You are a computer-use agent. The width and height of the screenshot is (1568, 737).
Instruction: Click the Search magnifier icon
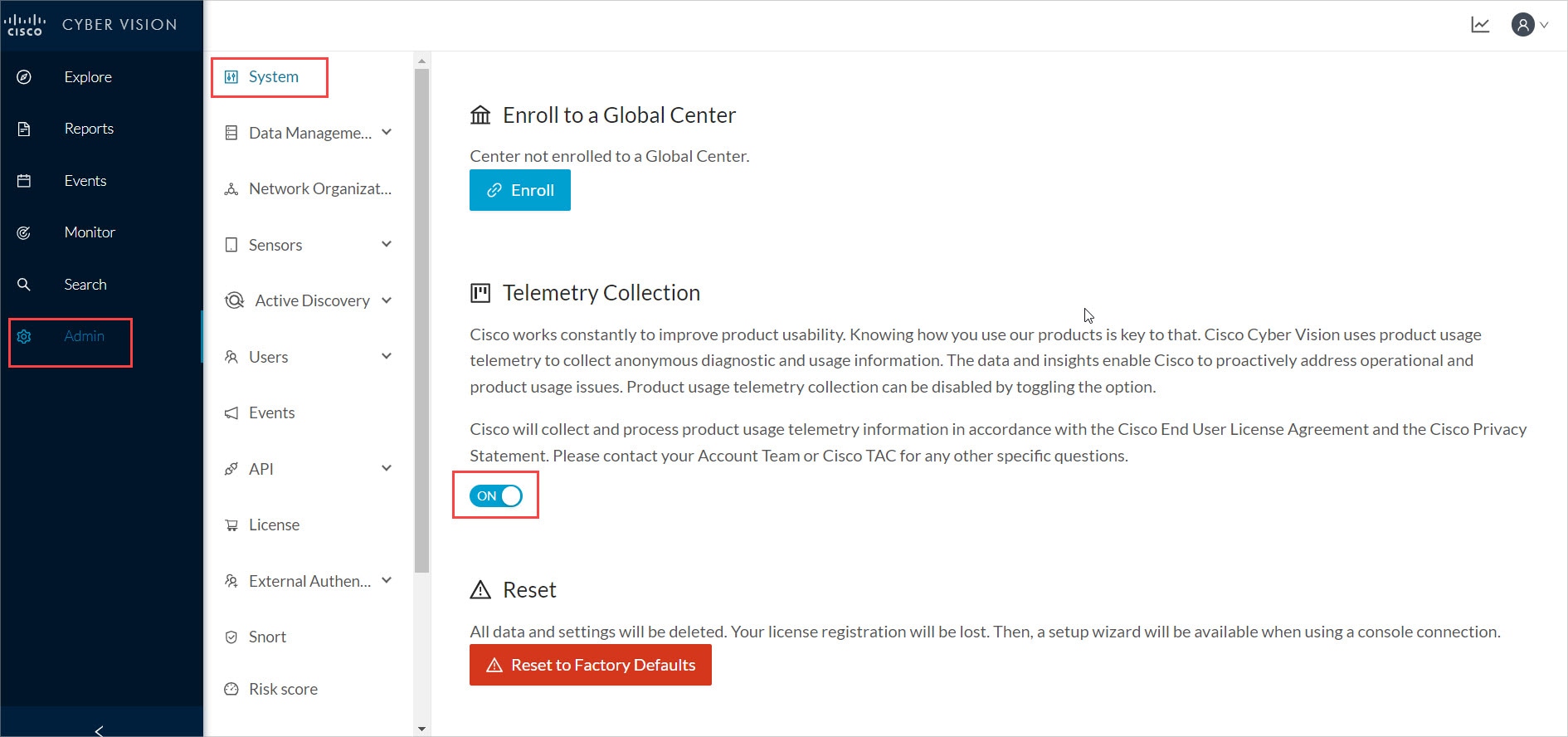pos(24,285)
